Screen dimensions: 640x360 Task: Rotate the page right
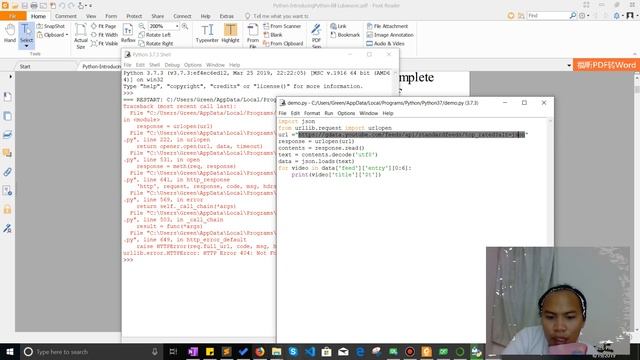click(156, 43)
